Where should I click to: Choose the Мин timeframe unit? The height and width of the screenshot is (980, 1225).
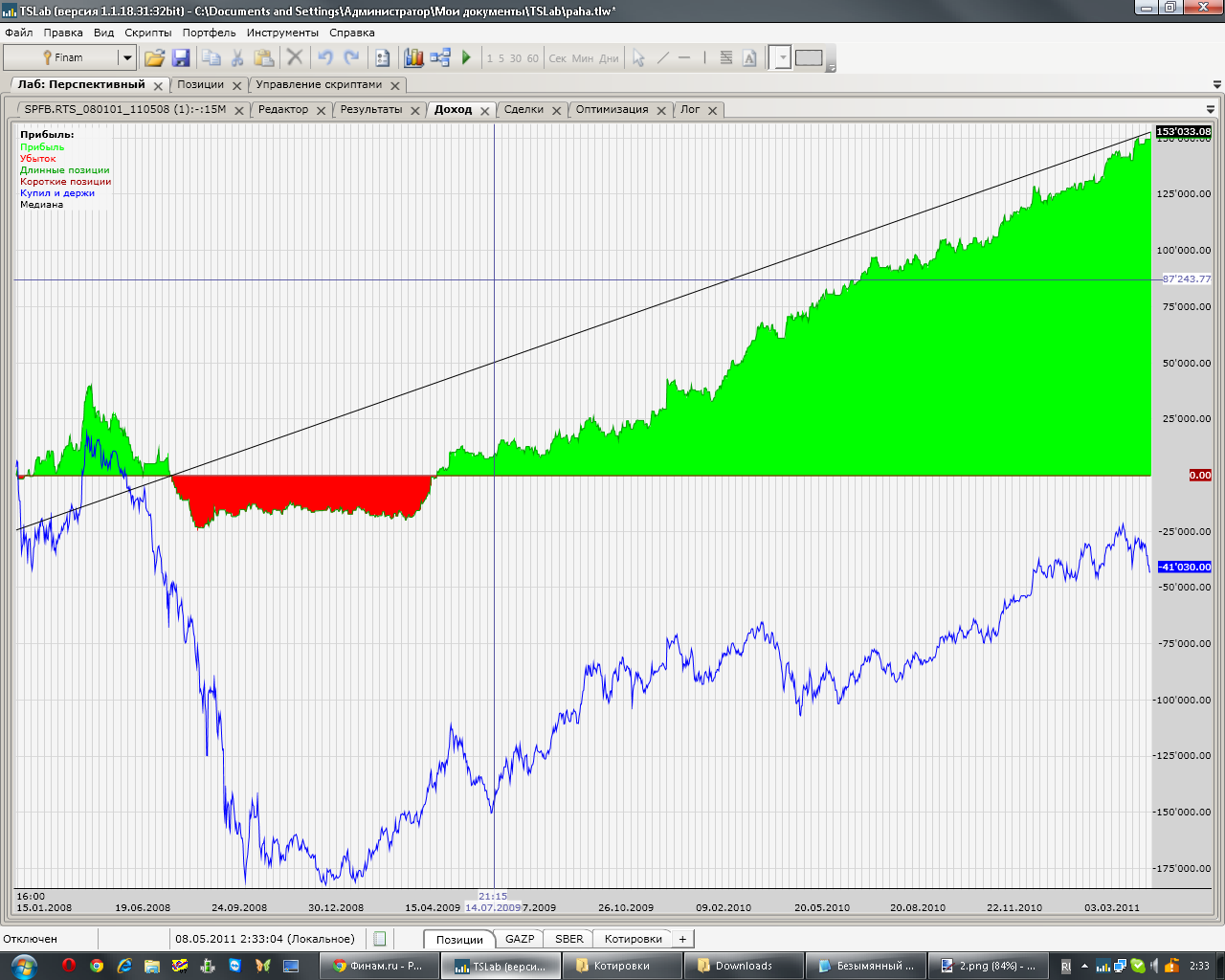tap(583, 58)
